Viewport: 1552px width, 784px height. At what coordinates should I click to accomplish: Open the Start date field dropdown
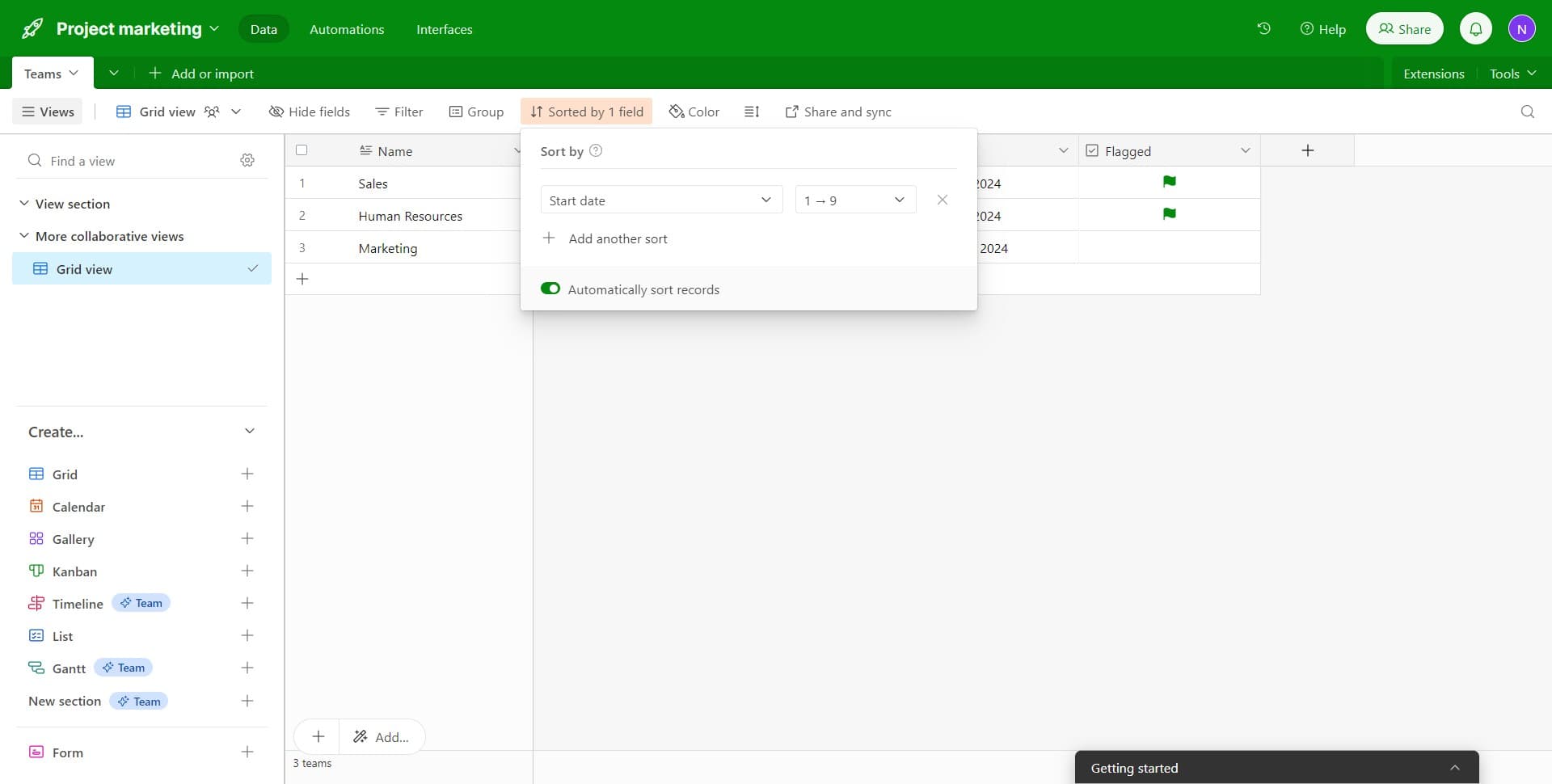pyautogui.click(x=660, y=200)
